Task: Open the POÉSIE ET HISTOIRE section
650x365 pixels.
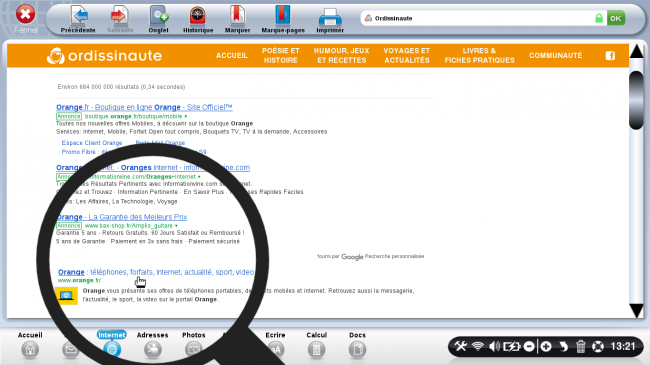Action: point(281,56)
